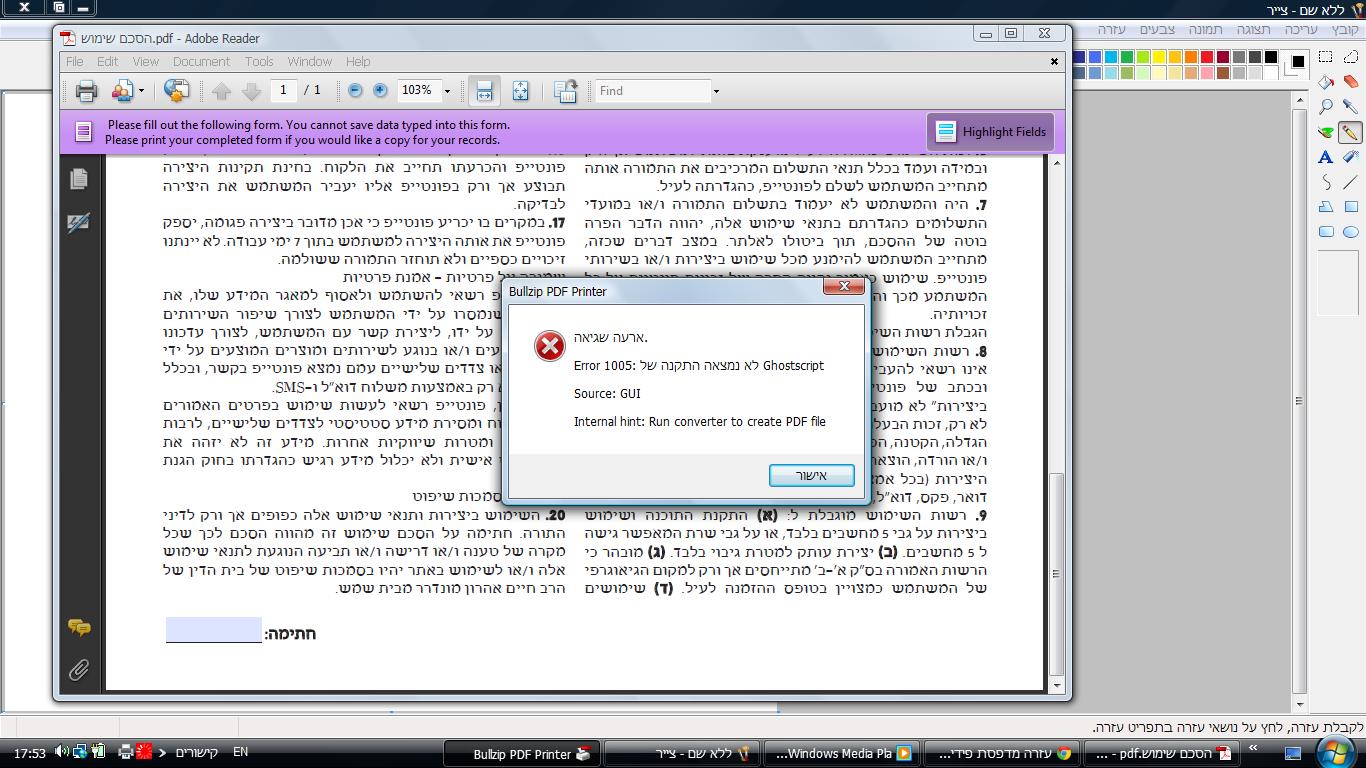Click the page number field in Adobe Reader

coord(283,90)
